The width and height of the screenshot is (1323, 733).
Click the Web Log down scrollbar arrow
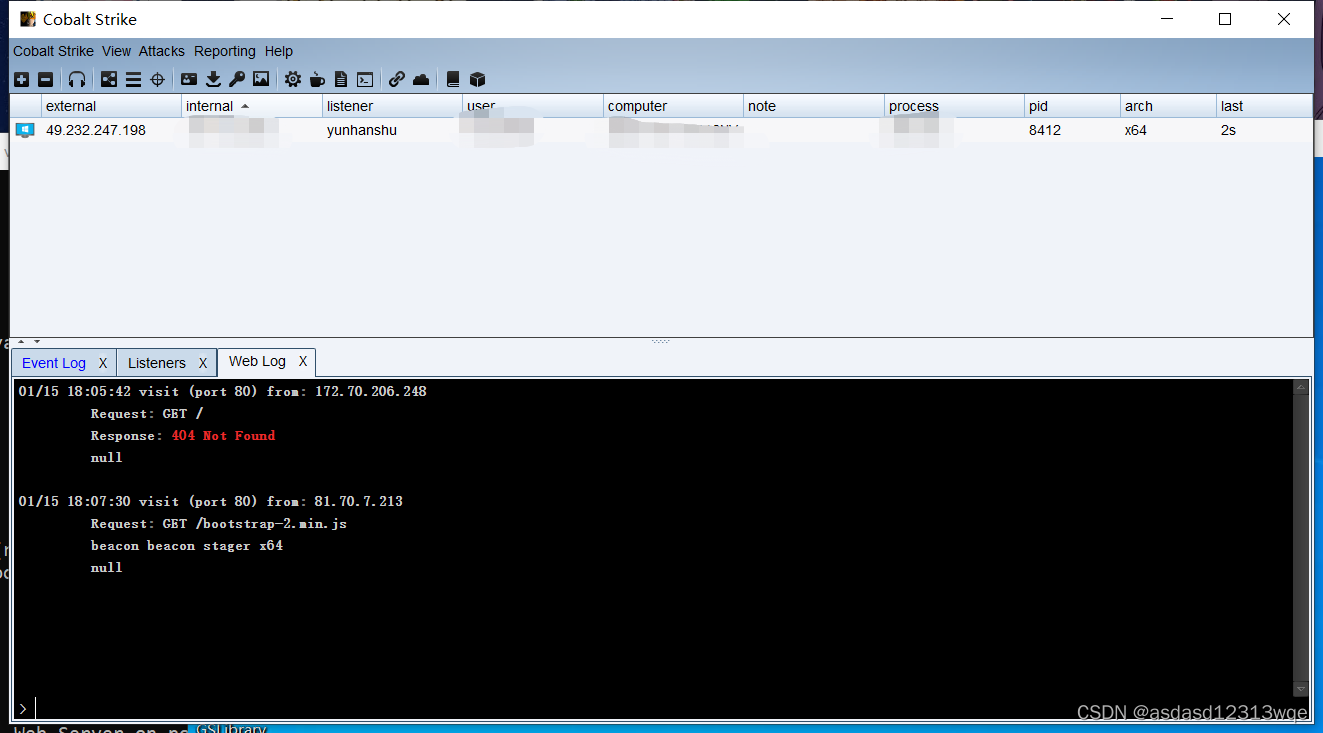tap(1300, 689)
